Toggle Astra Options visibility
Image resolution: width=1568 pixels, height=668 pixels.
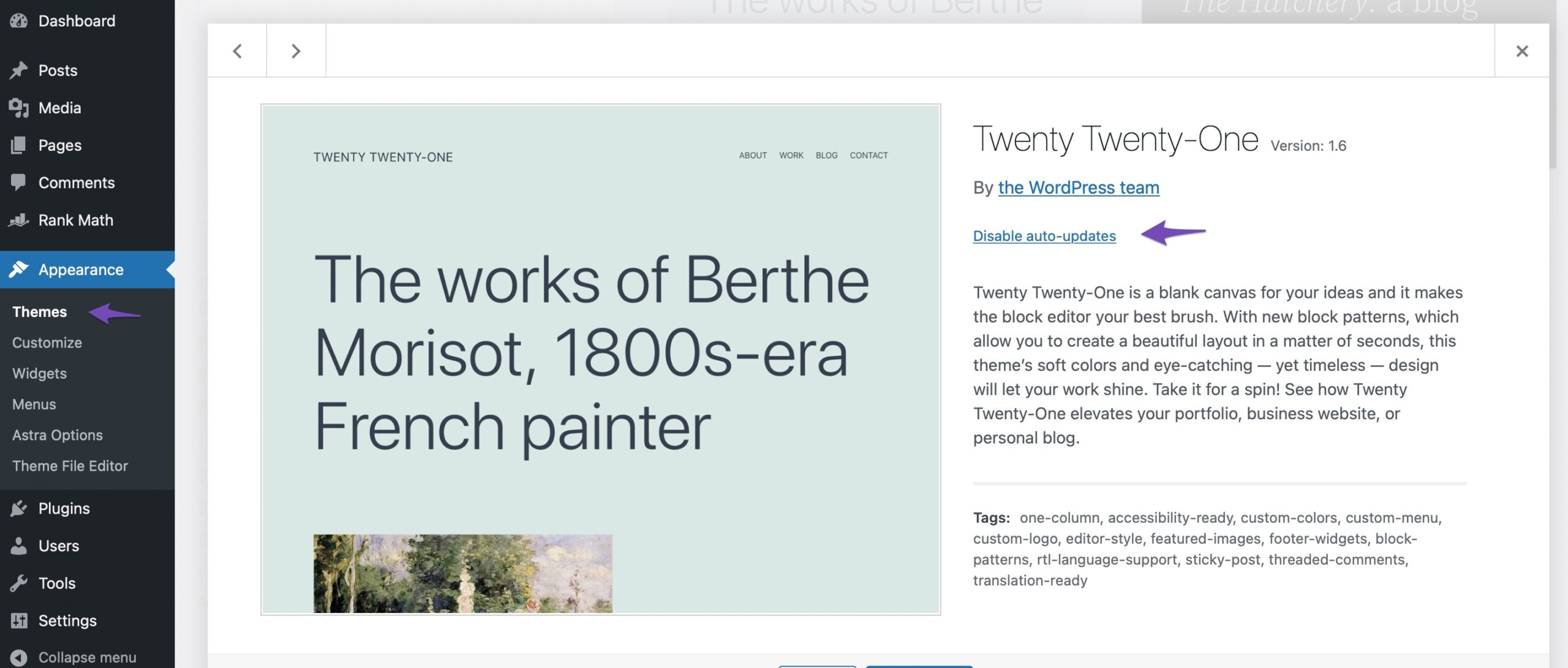pyautogui.click(x=57, y=434)
